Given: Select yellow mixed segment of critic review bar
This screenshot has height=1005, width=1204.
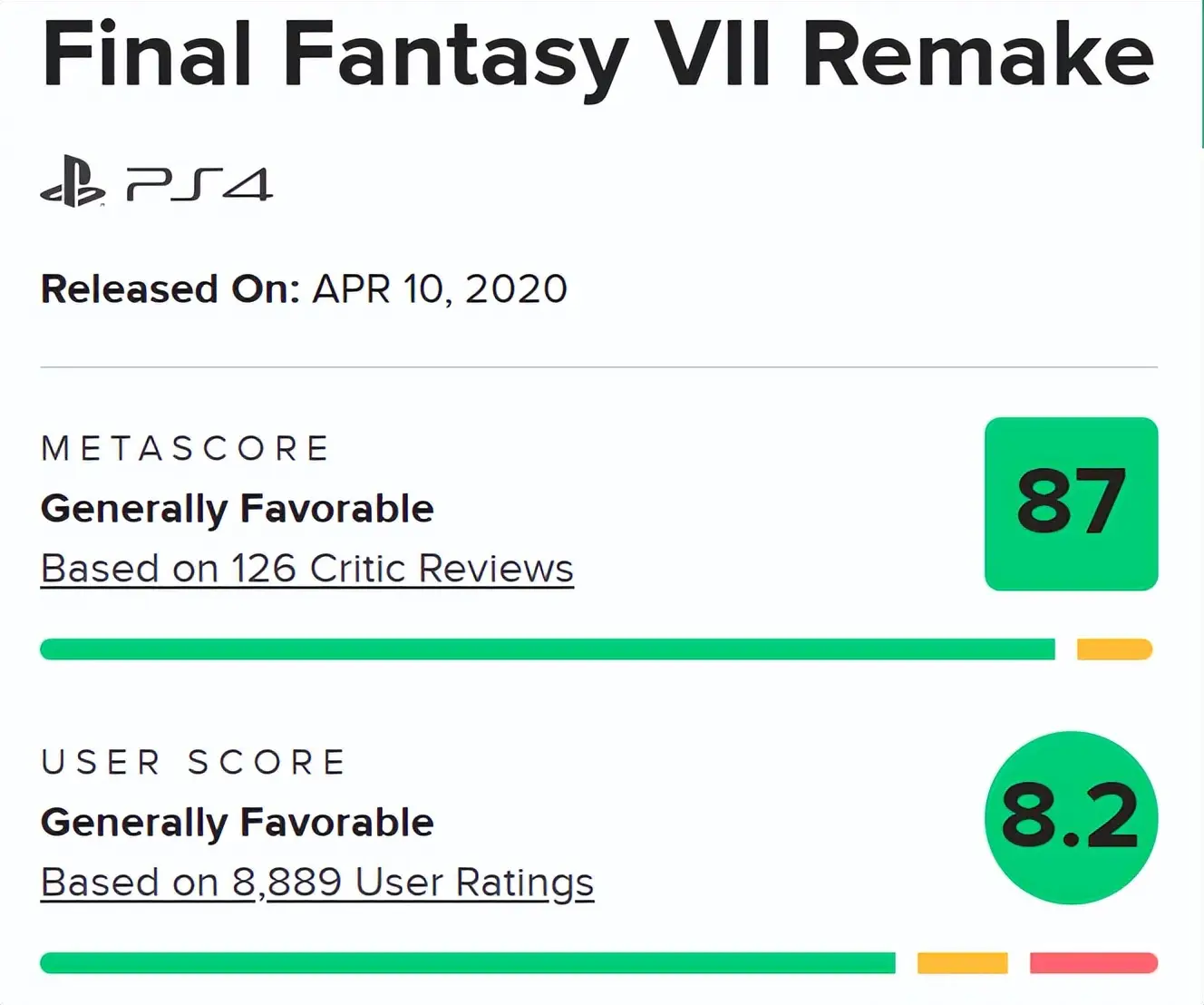Looking at the screenshot, I should point(1114,649).
